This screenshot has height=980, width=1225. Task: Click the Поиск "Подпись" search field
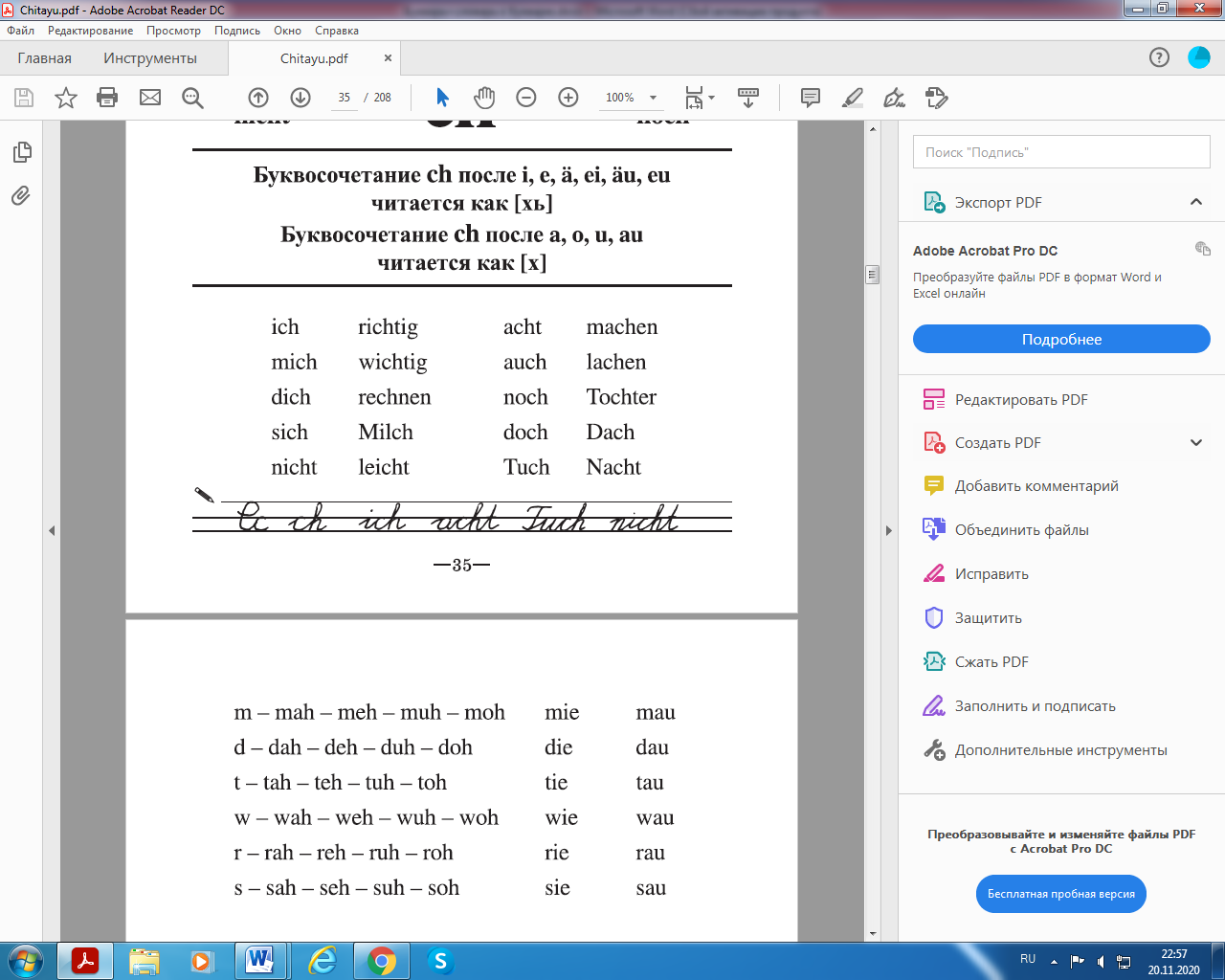(x=1061, y=152)
